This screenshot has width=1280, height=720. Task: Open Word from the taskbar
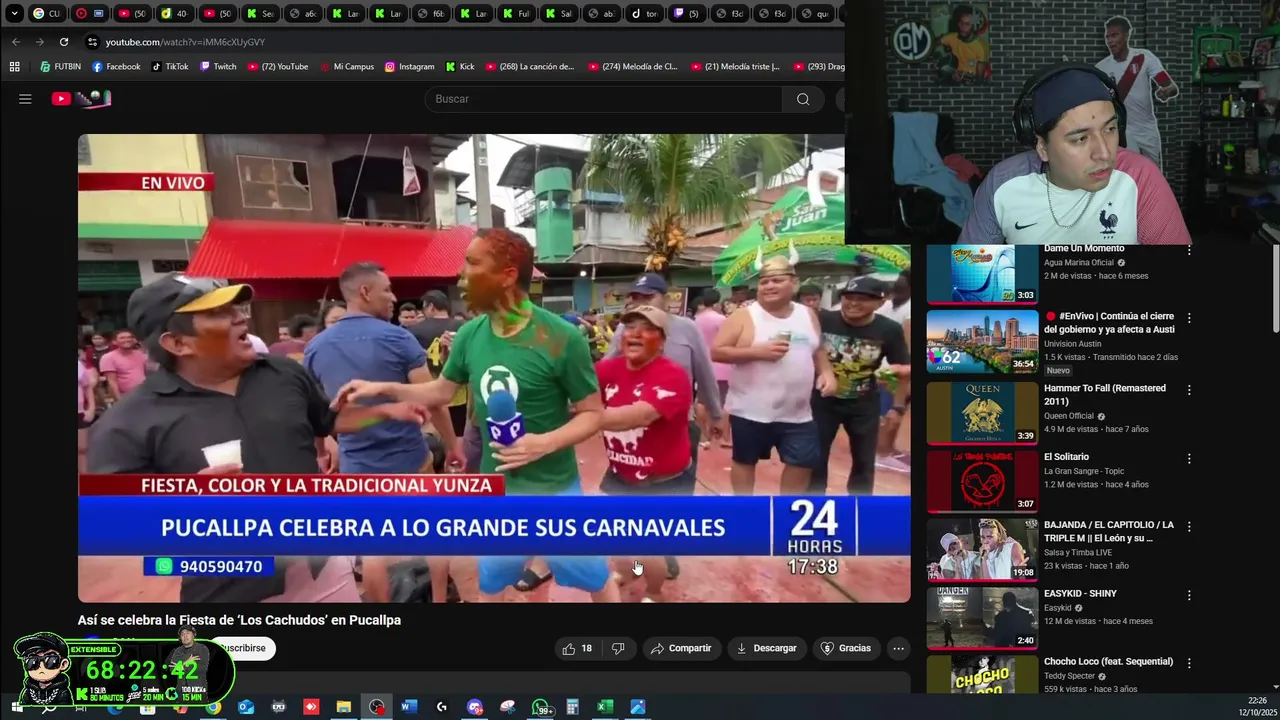point(408,707)
